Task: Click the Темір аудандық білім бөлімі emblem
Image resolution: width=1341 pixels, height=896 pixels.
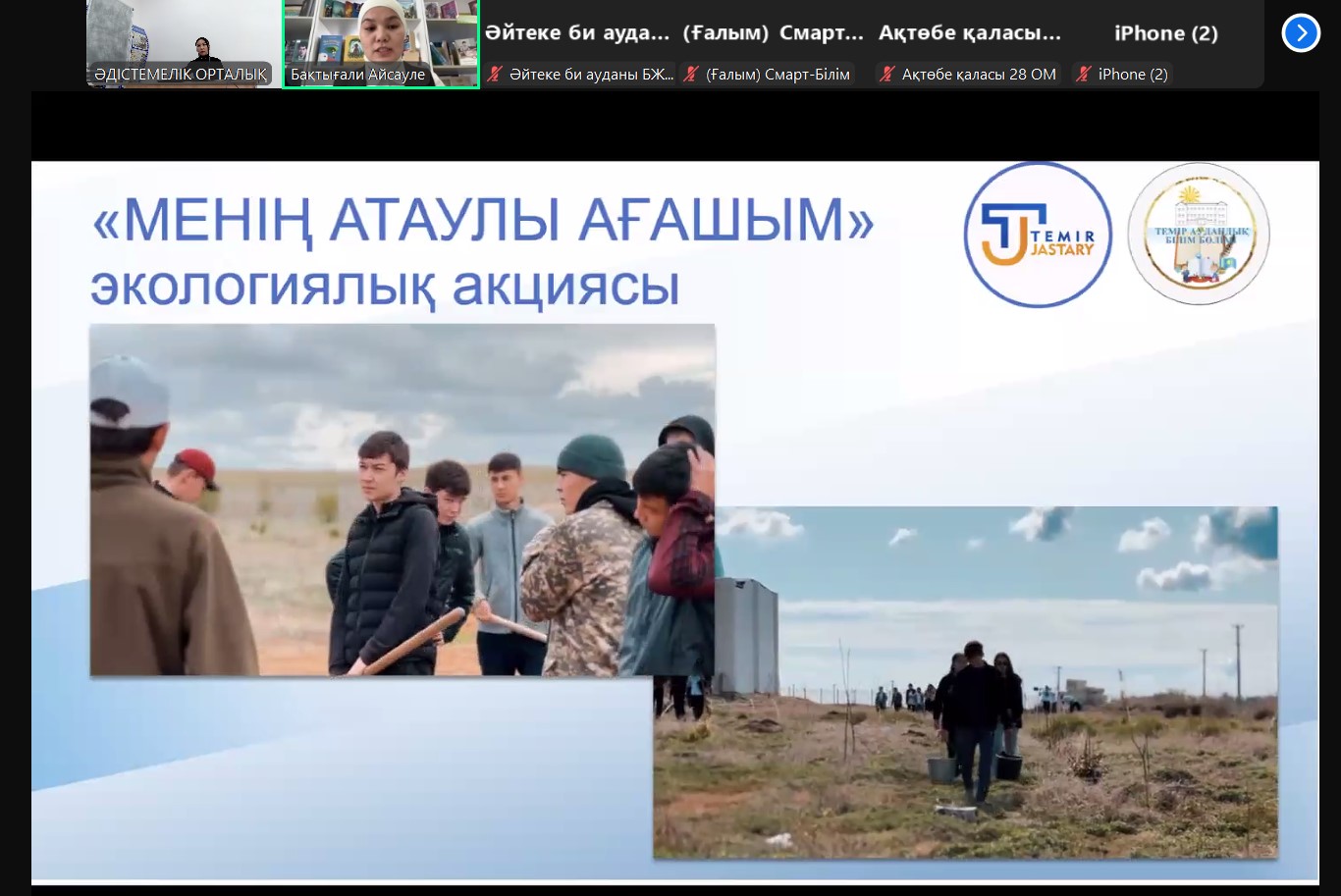Action: point(1199,235)
